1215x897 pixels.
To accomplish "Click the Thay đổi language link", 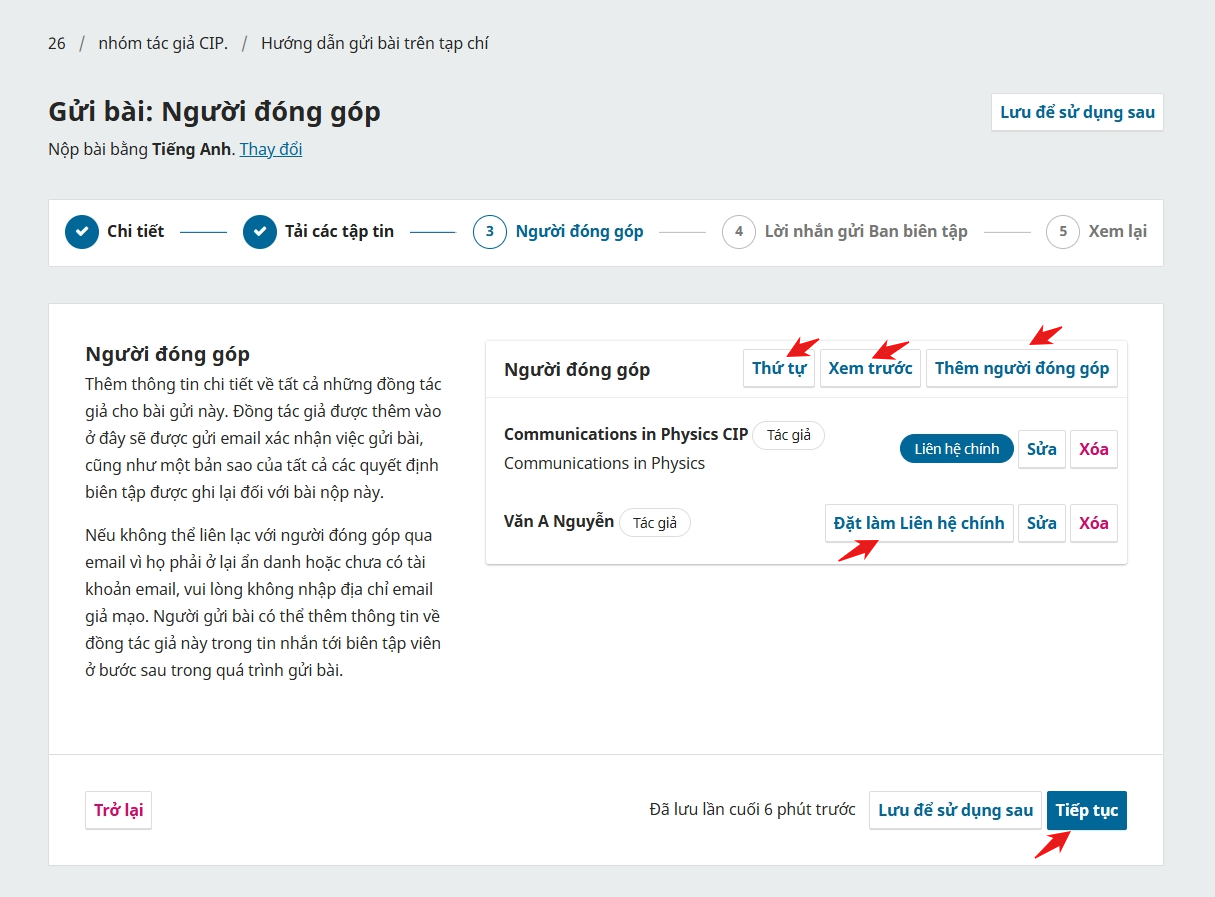I will pos(271,149).
